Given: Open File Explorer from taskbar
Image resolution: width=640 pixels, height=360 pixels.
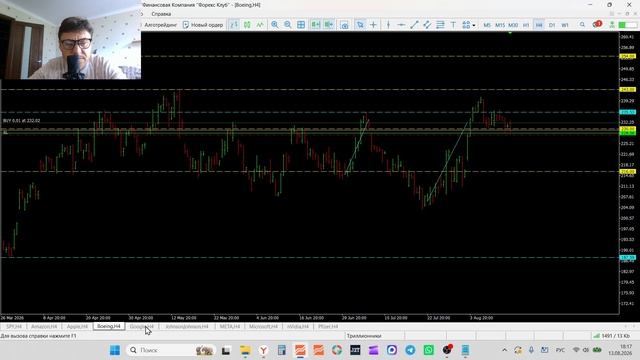Looking at the screenshot, I should 245,350.
